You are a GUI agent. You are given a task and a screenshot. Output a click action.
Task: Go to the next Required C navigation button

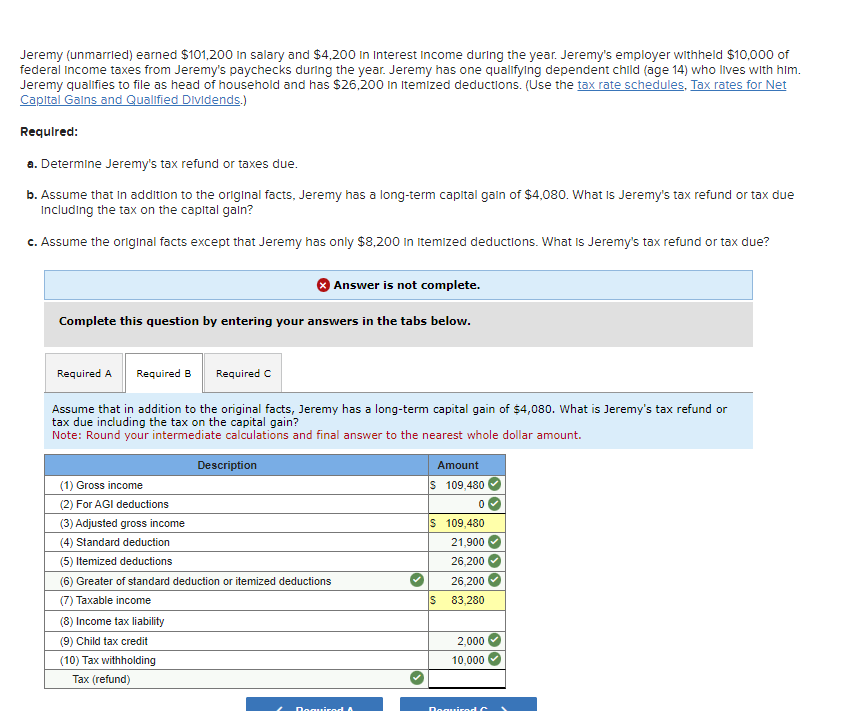click(468, 704)
